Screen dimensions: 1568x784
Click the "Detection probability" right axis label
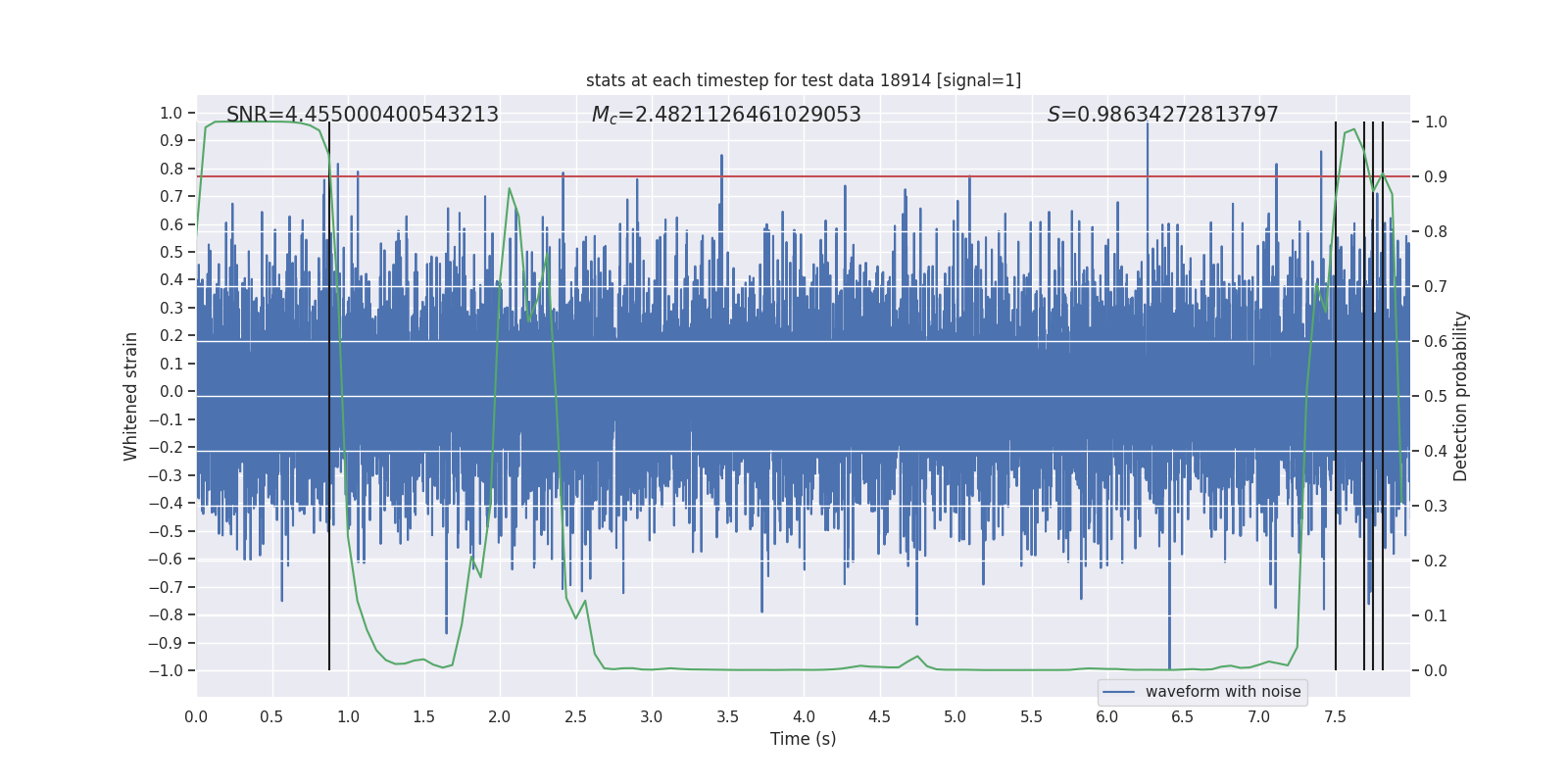coord(1461,396)
